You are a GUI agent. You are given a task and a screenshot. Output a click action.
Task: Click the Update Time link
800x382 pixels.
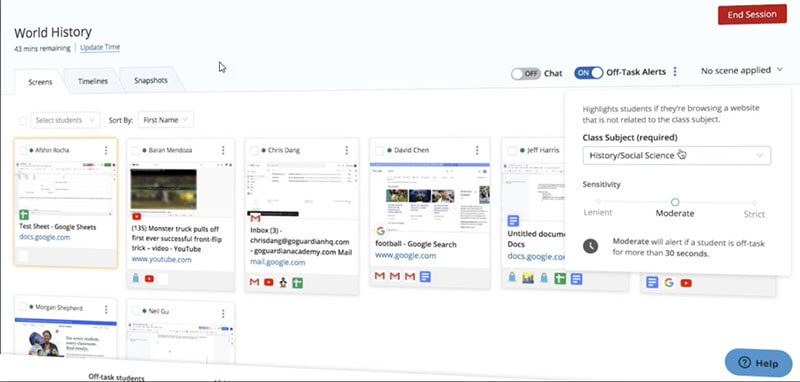[100, 47]
